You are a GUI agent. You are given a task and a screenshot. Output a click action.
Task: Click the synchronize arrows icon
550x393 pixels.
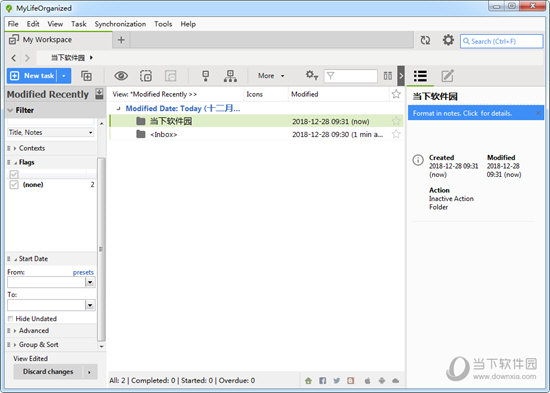[425, 40]
